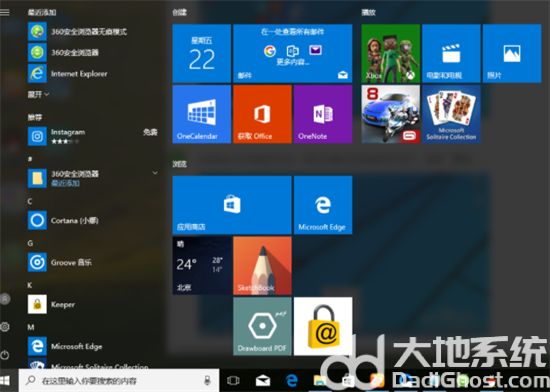Image resolution: width=550 pixels, height=392 pixels.
Task: Click the 'G' letter group header
Action: pyautogui.click(x=30, y=243)
